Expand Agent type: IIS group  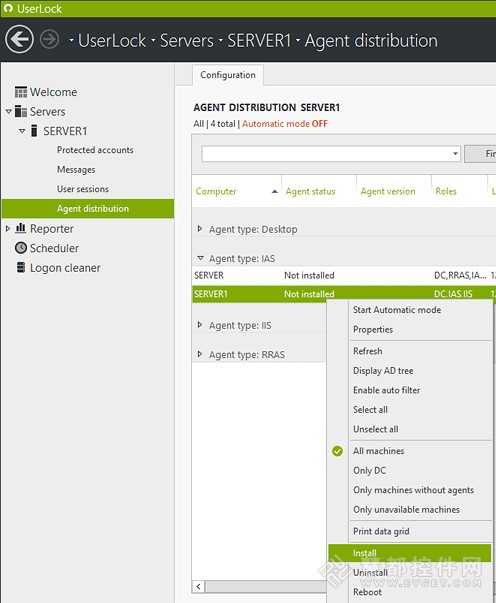[200, 325]
